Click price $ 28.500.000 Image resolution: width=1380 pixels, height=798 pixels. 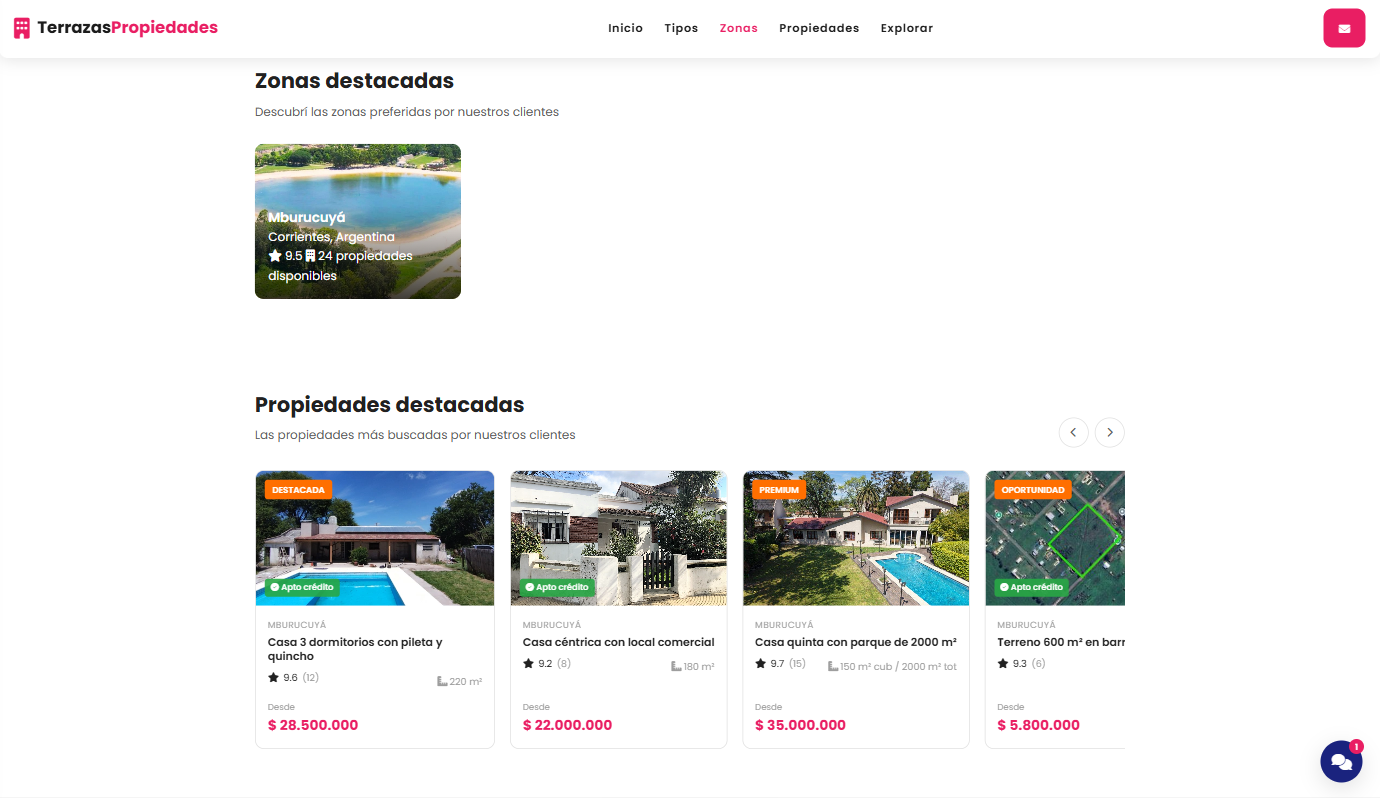pos(313,725)
